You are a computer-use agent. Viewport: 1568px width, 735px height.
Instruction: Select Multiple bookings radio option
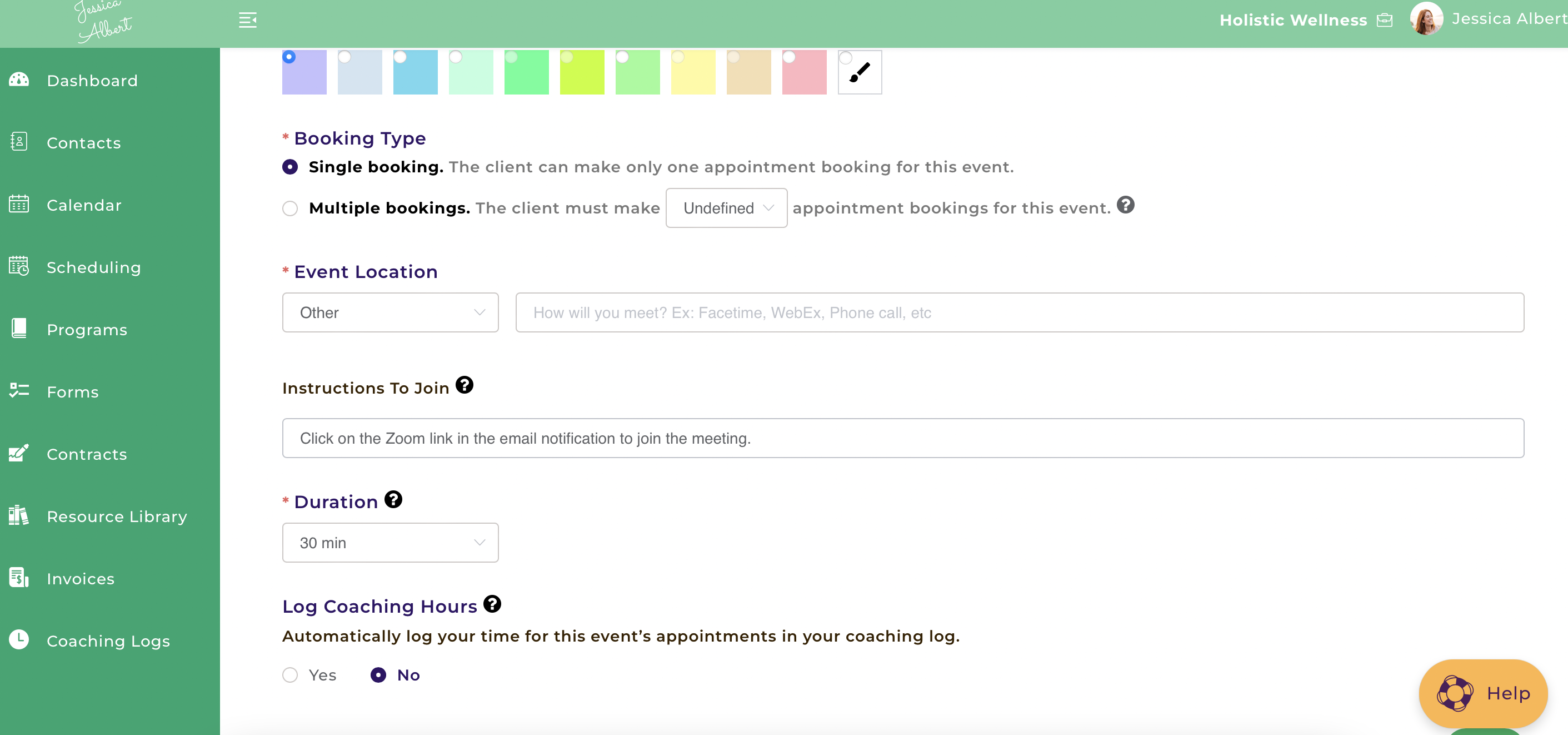[x=291, y=208]
